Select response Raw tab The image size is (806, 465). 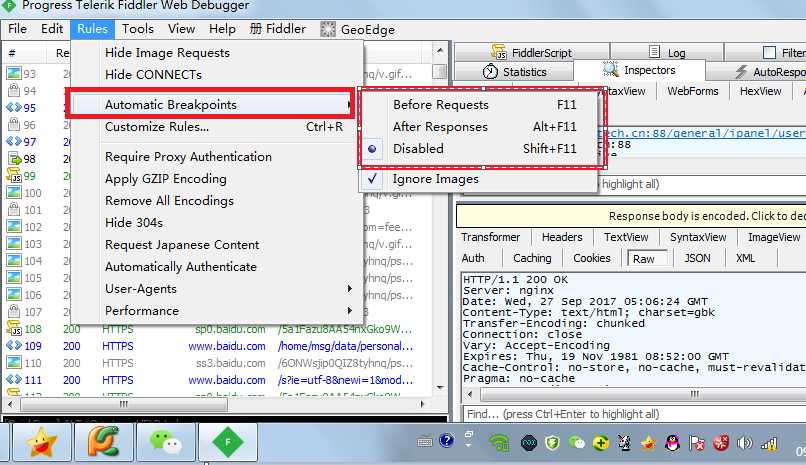(x=647, y=259)
